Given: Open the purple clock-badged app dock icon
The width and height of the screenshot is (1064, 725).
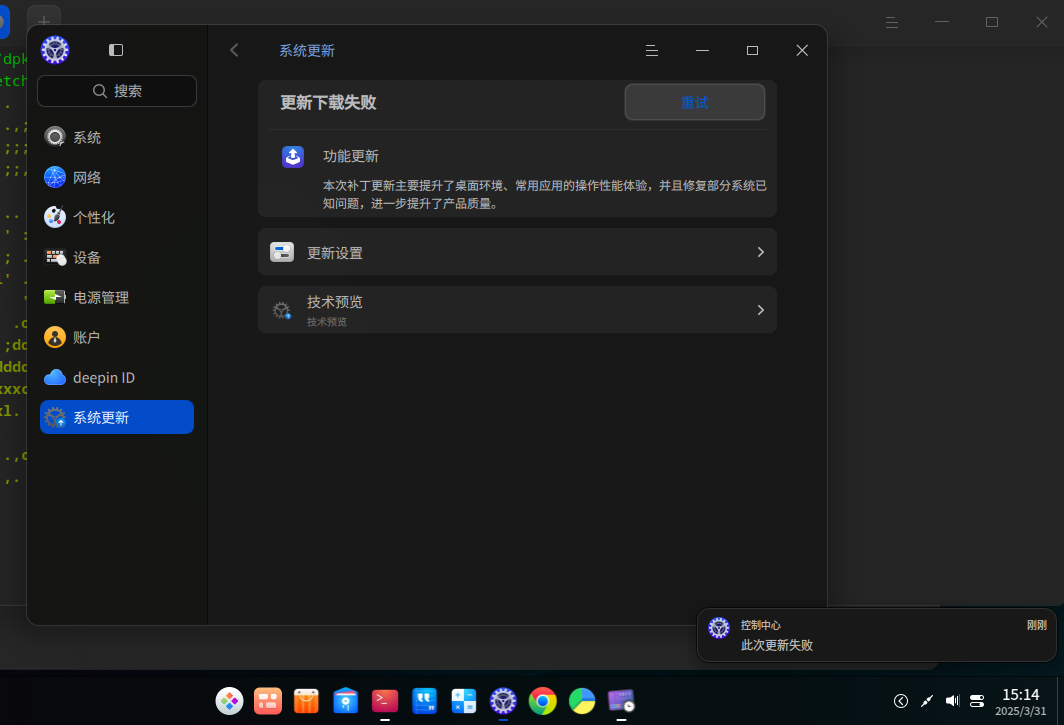Looking at the screenshot, I should pyautogui.click(x=621, y=701).
